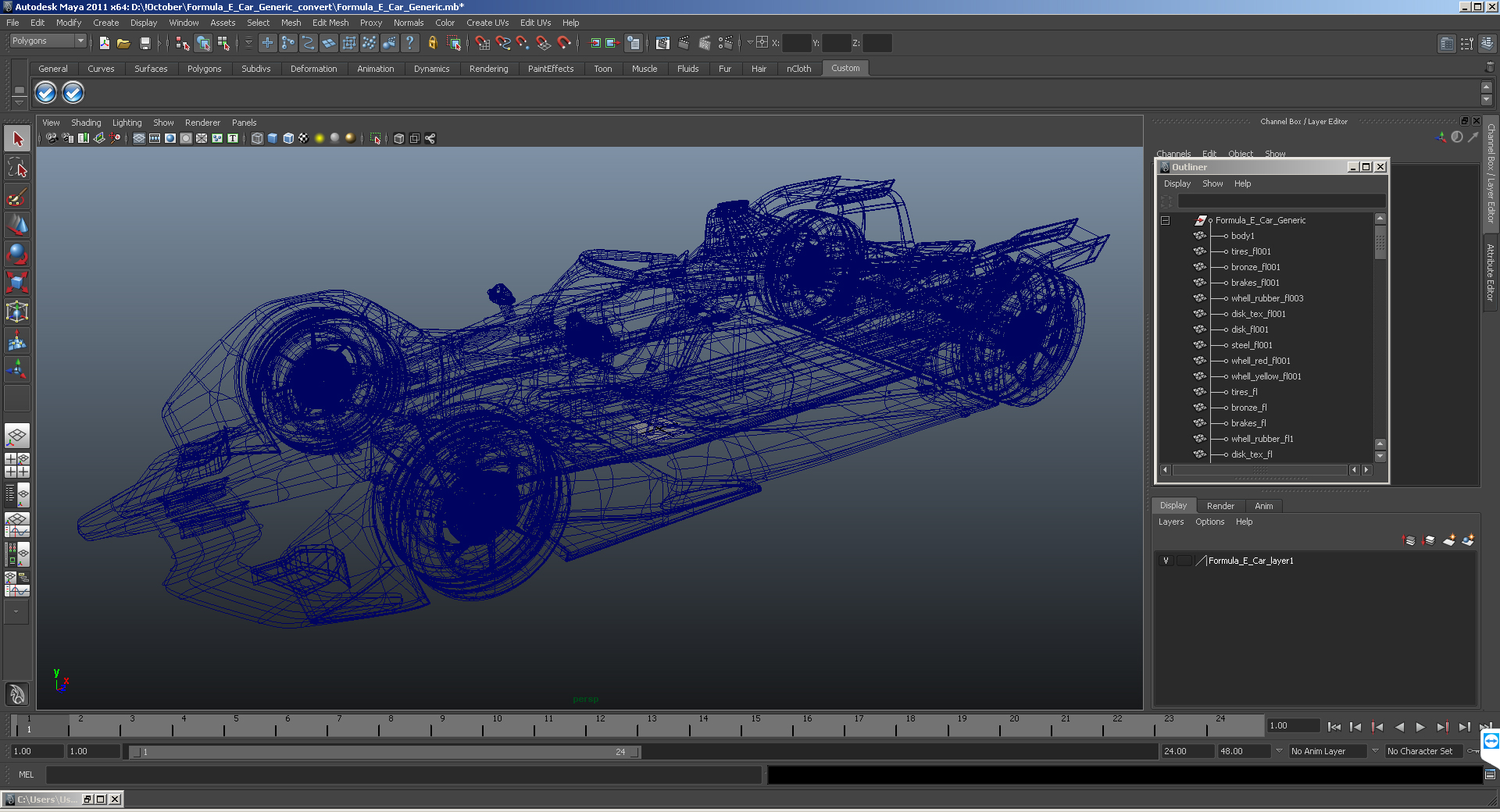Switch to single perspective view layout

pyautogui.click(x=17, y=436)
